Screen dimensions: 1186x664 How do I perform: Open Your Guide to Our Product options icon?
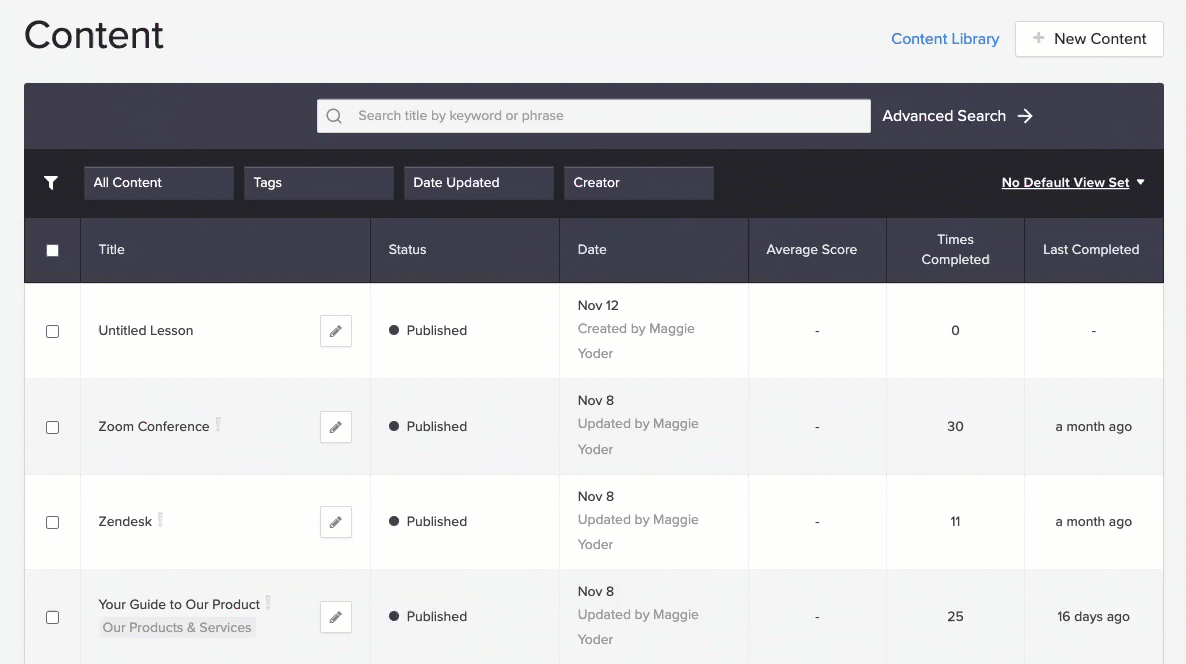tap(268, 603)
